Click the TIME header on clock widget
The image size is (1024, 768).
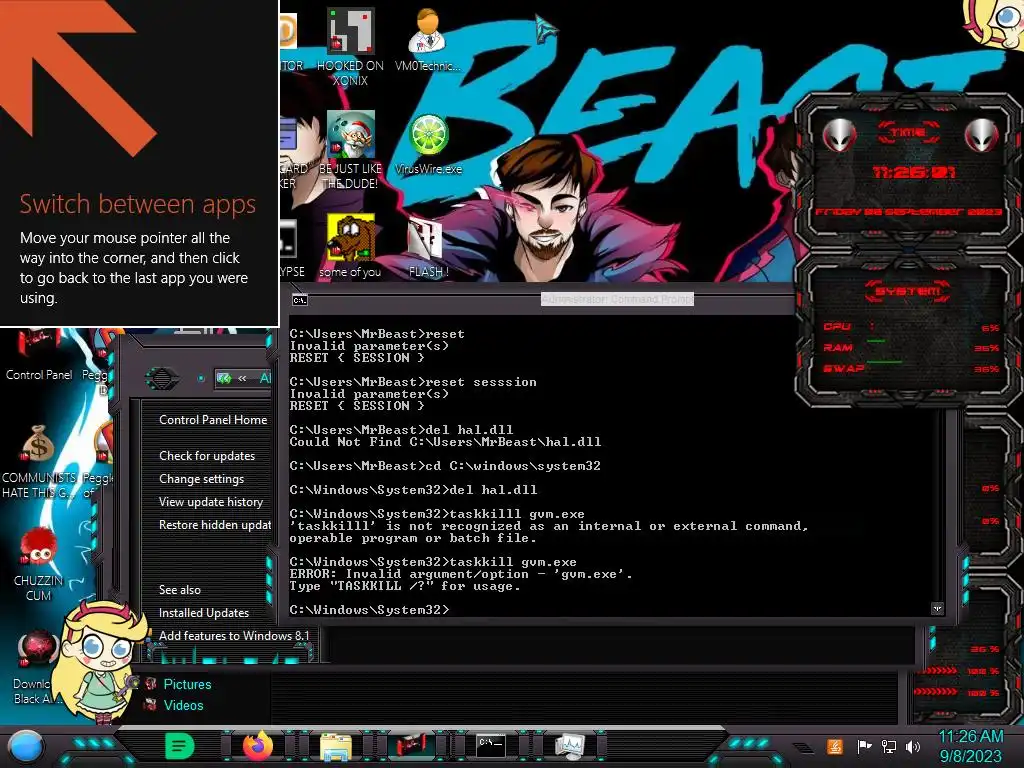(x=908, y=133)
